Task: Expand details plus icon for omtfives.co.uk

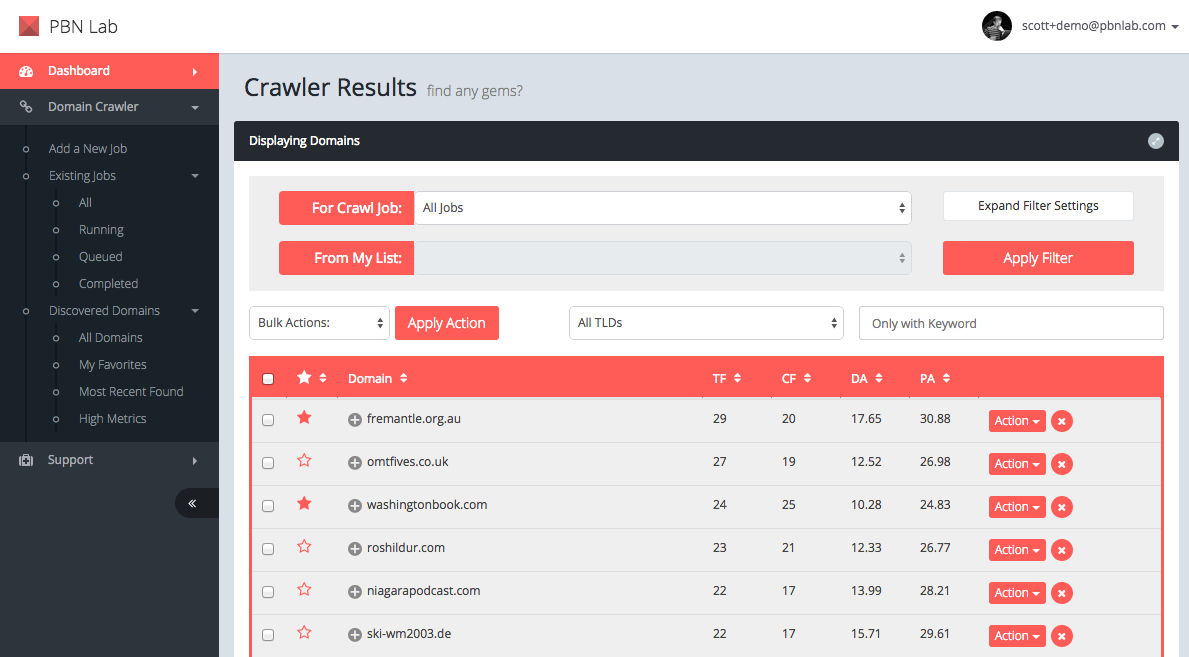Action: 354,463
